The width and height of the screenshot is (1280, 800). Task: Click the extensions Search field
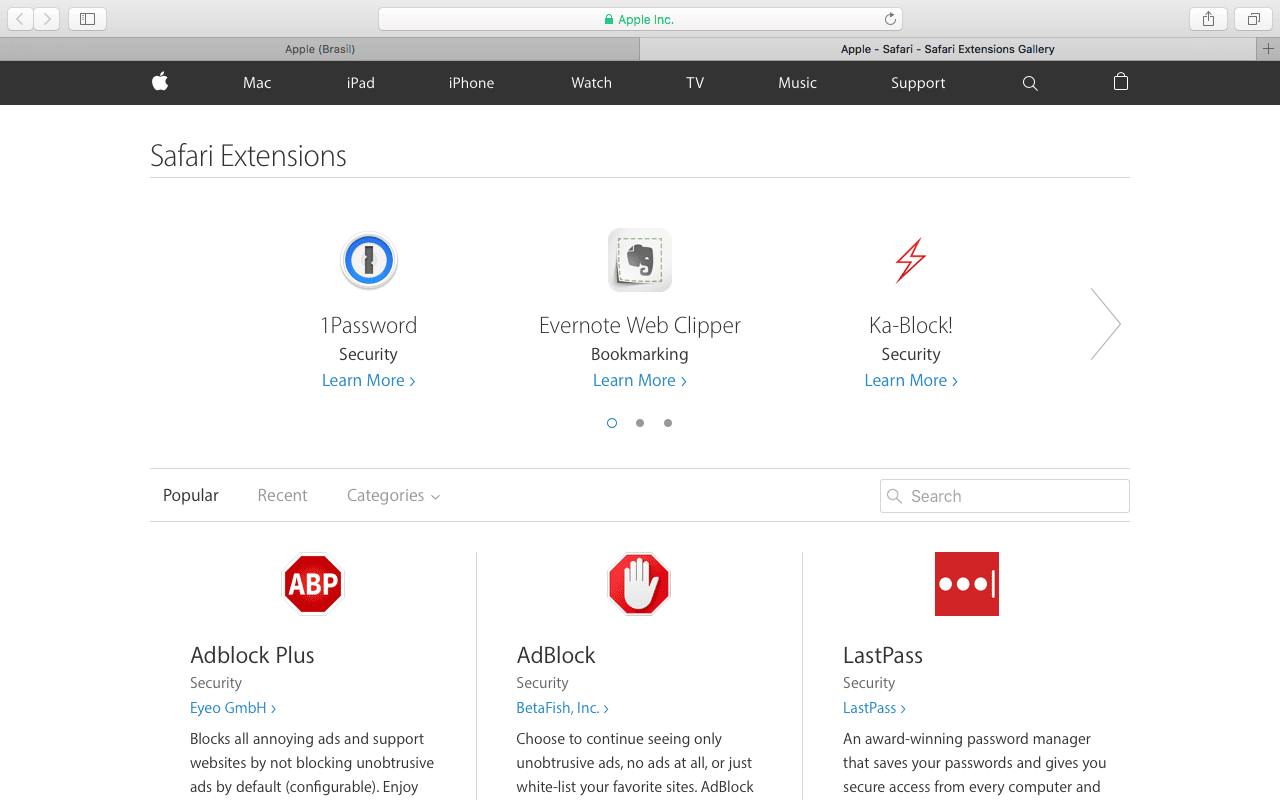[1005, 496]
